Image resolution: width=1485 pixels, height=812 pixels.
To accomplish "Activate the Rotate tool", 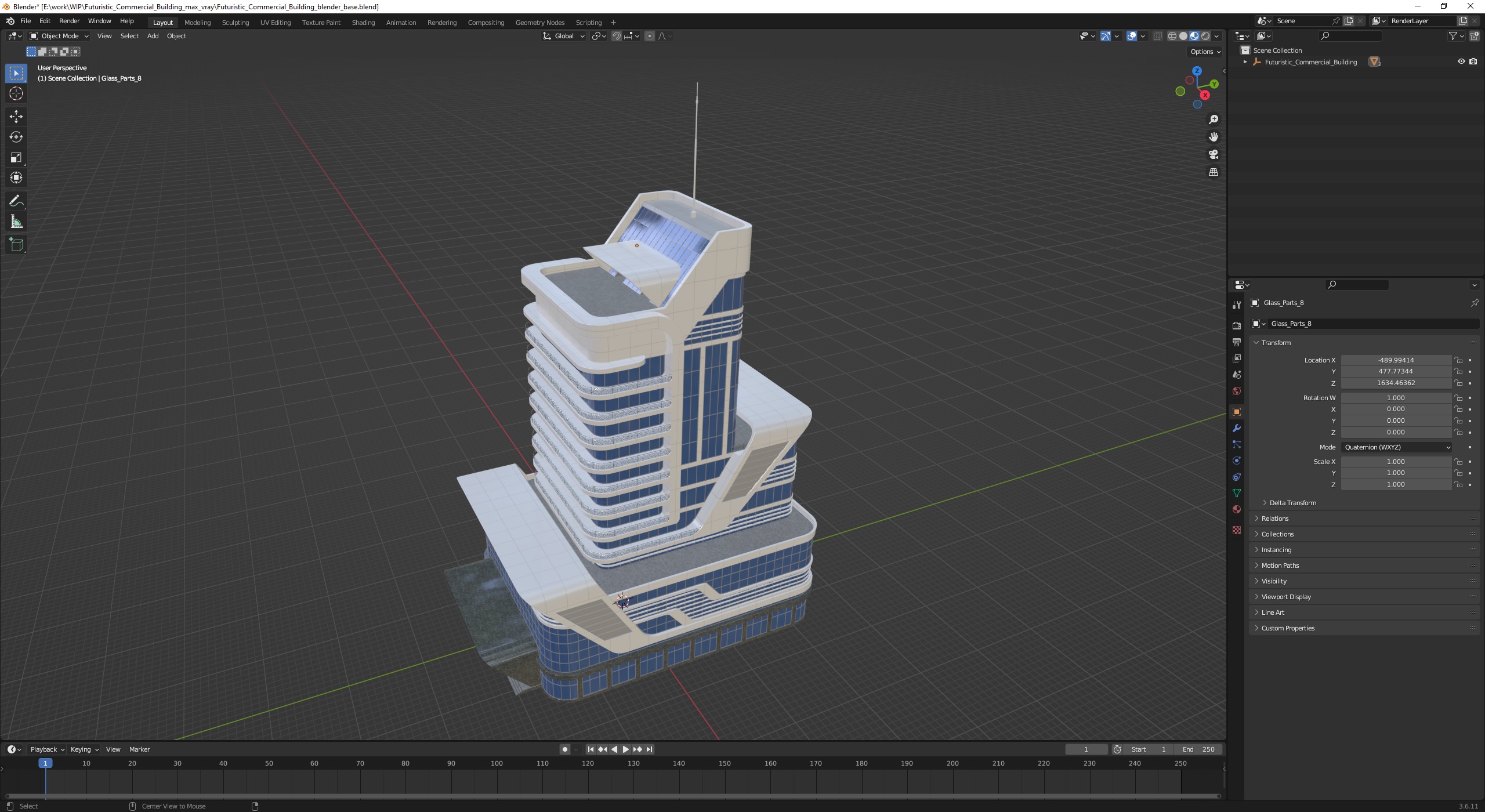I will click(x=16, y=137).
